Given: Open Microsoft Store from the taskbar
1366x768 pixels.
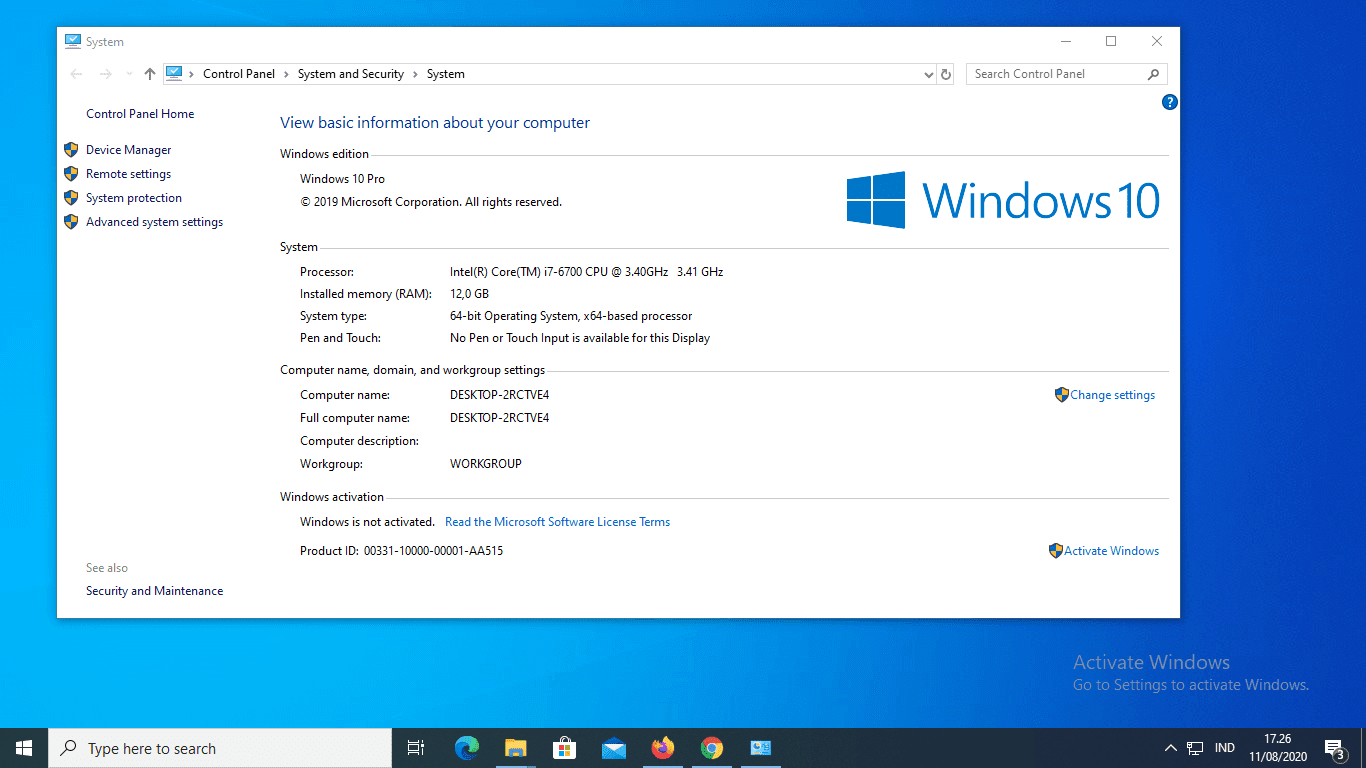Looking at the screenshot, I should coord(565,748).
